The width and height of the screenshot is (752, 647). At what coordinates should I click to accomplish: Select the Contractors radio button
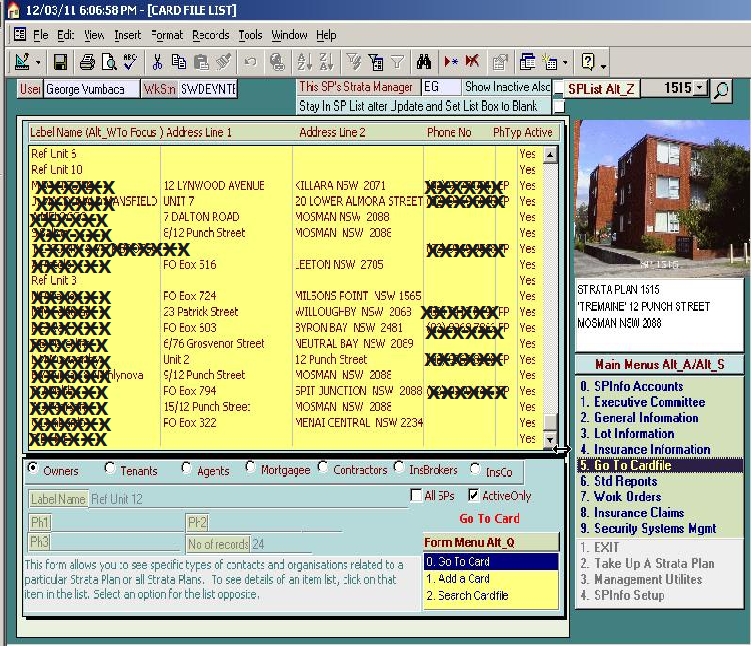coord(324,468)
